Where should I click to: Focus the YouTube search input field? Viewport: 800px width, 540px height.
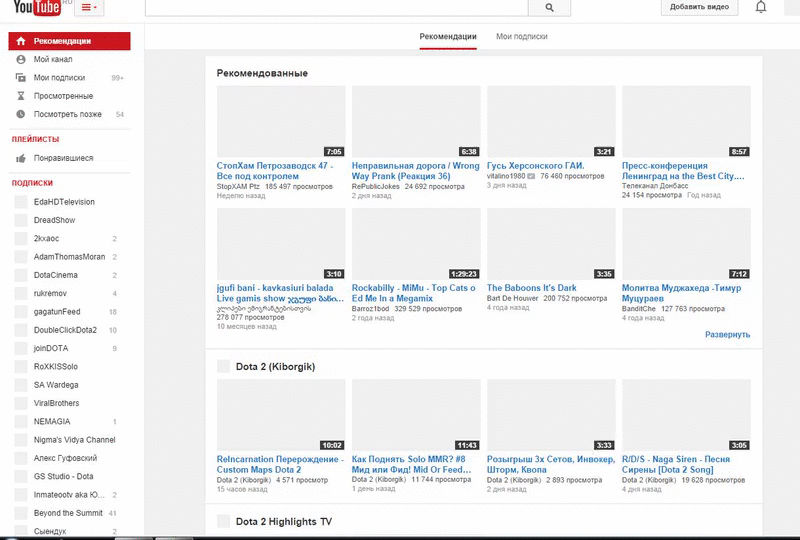click(x=337, y=7)
